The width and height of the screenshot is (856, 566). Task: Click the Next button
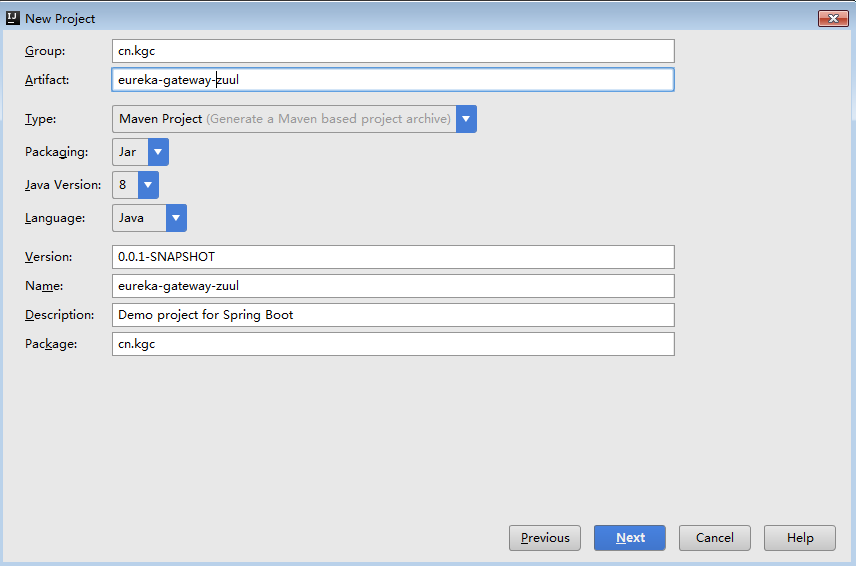tap(630, 538)
